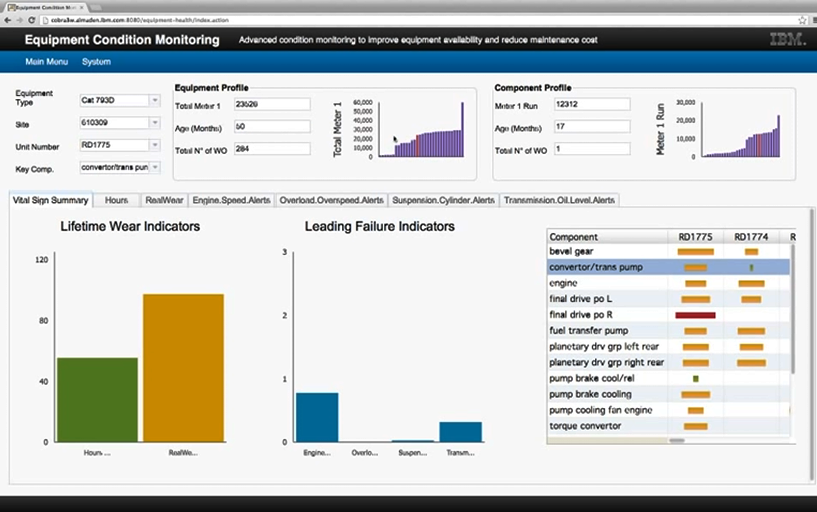Click the orange RealWear bar

click(x=183, y=368)
